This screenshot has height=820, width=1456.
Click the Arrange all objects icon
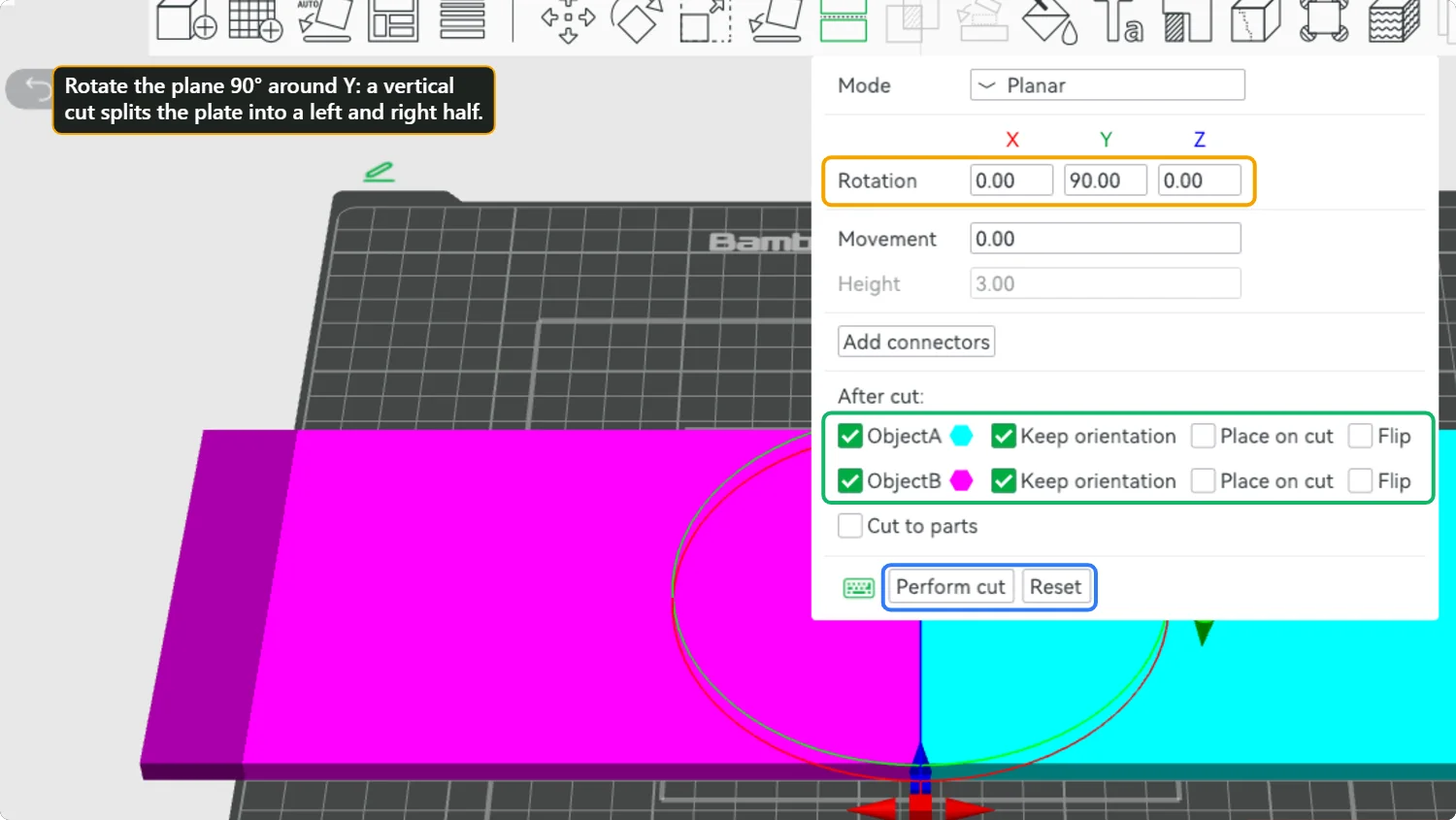[x=393, y=19]
